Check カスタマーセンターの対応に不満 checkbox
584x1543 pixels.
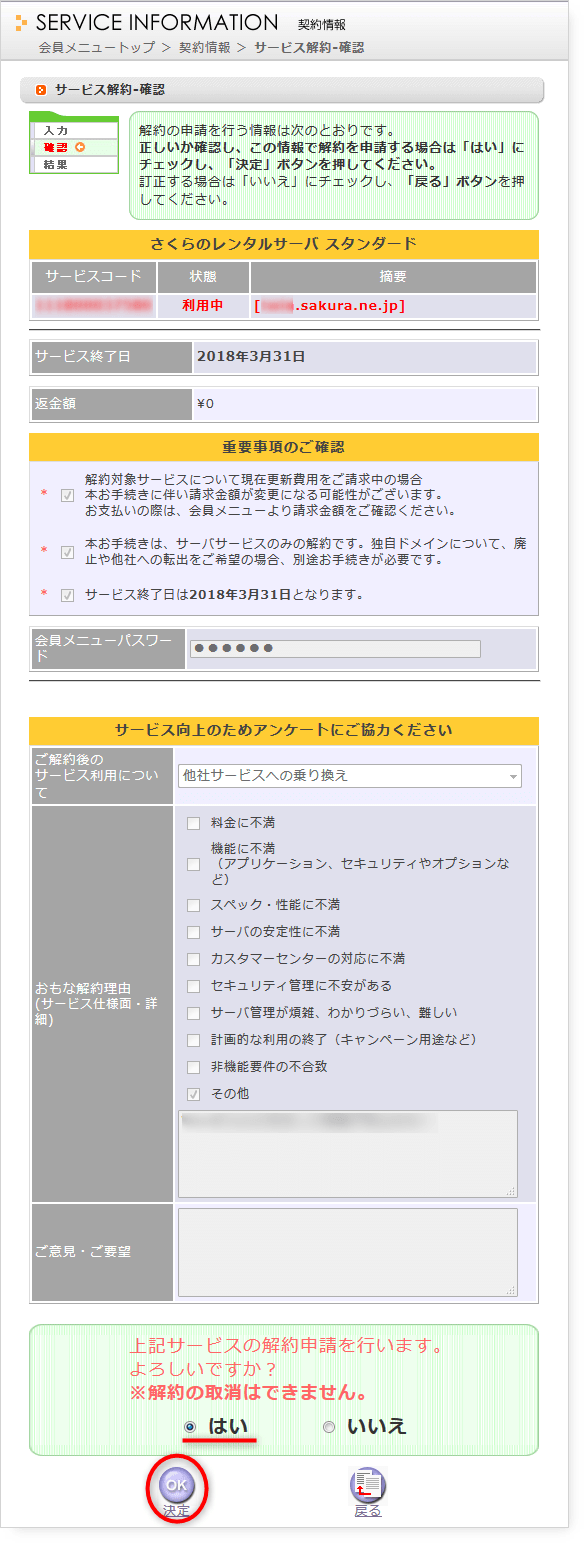pos(194,959)
